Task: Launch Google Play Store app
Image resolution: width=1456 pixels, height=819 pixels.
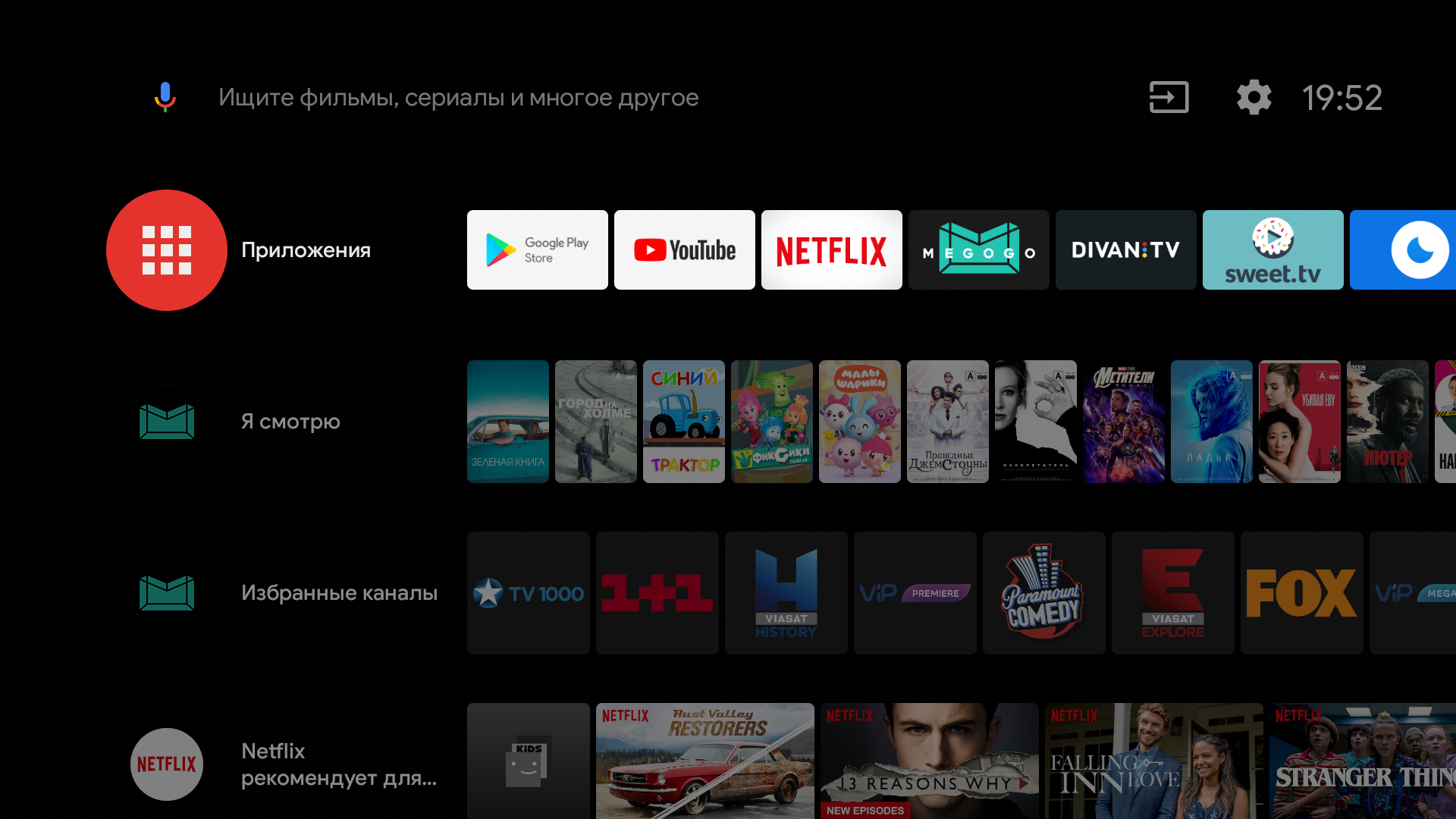Action: click(538, 250)
